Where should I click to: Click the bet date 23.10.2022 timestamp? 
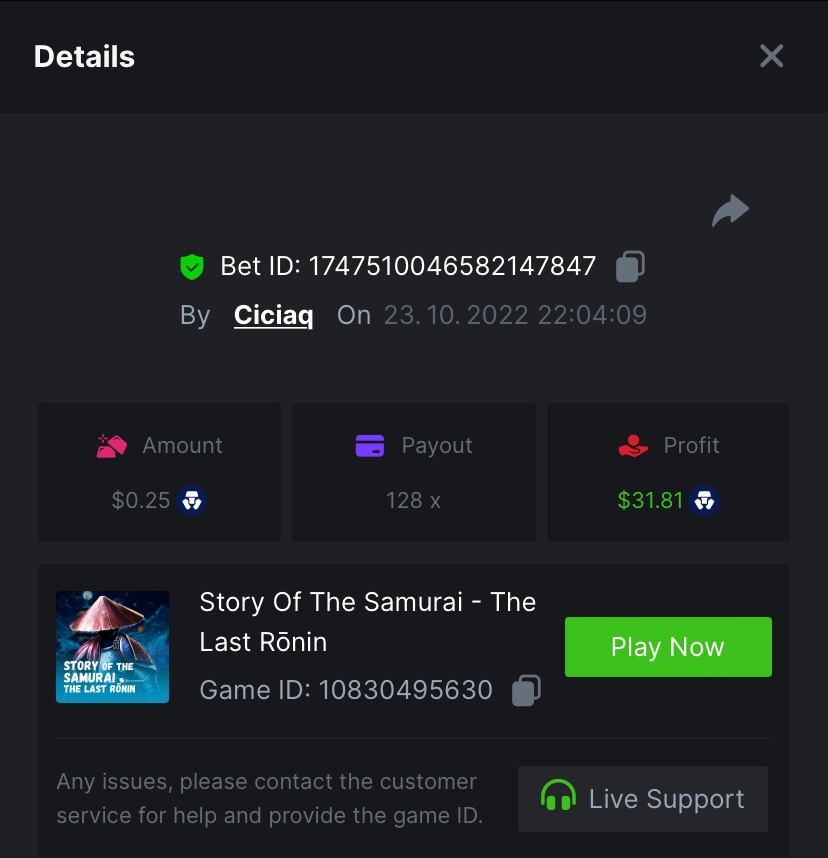tap(515, 315)
